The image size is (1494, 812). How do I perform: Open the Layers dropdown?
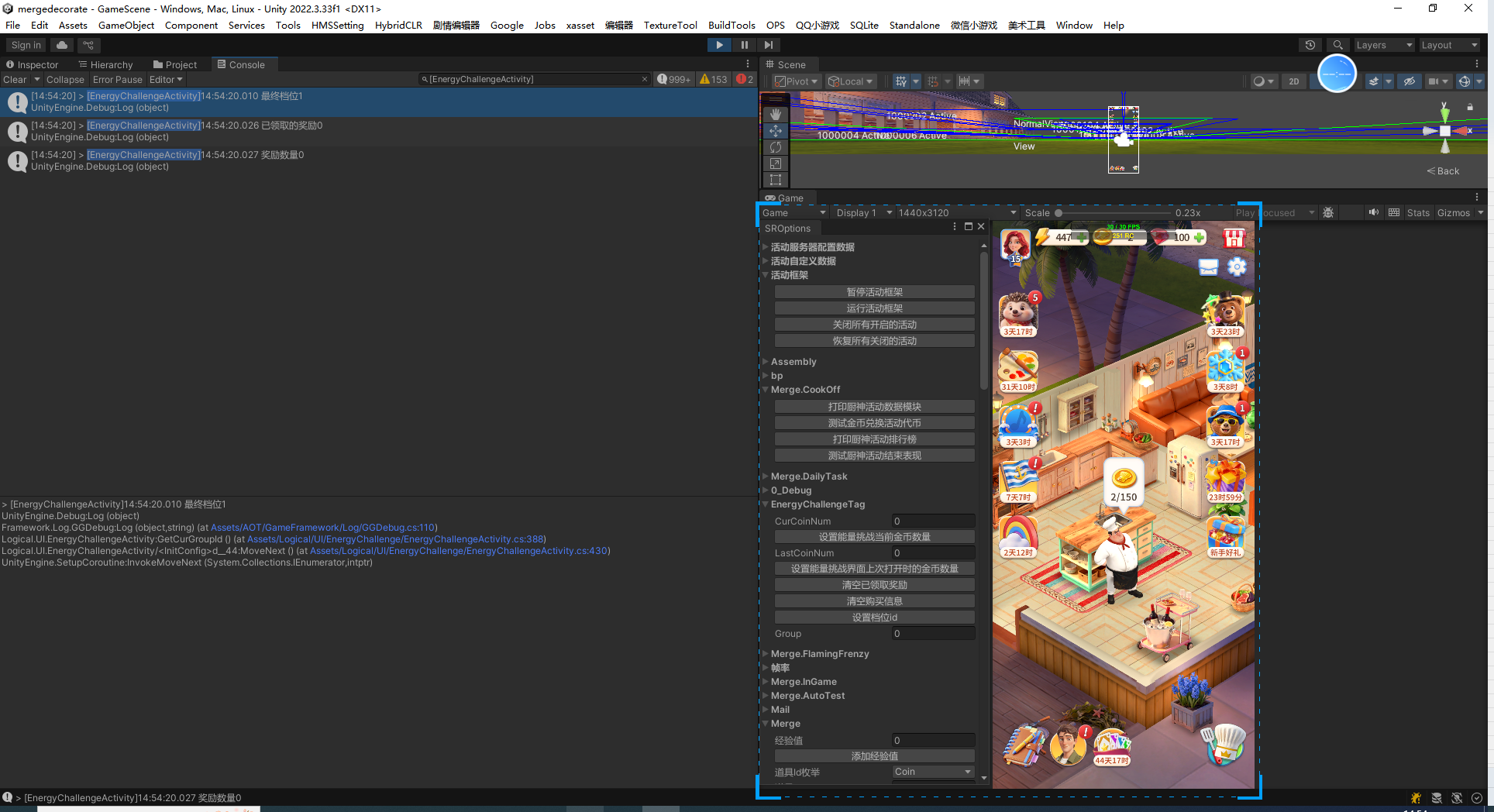point(1384,45)
